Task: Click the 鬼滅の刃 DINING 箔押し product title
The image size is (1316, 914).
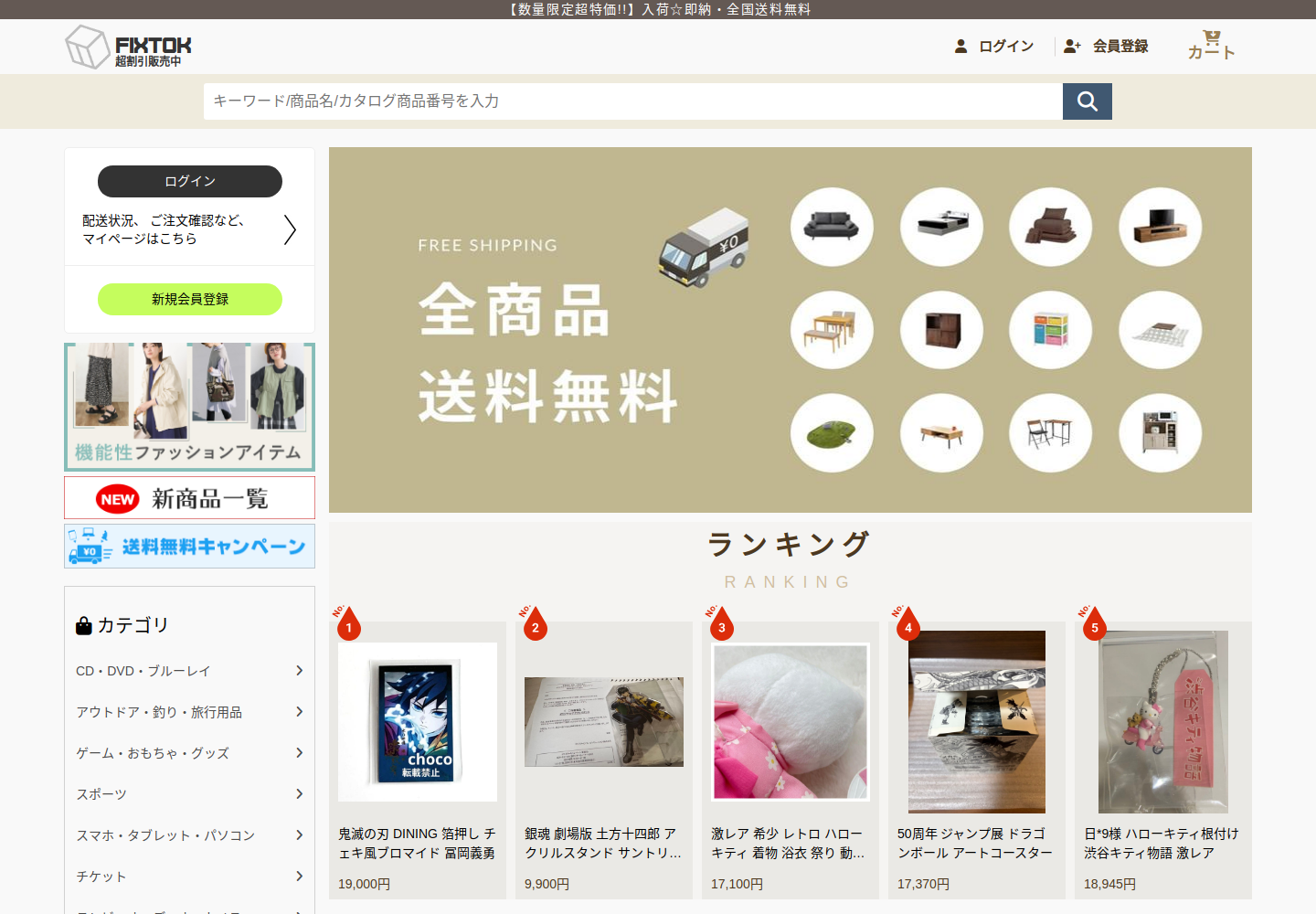Action: [x=417, y=844]
